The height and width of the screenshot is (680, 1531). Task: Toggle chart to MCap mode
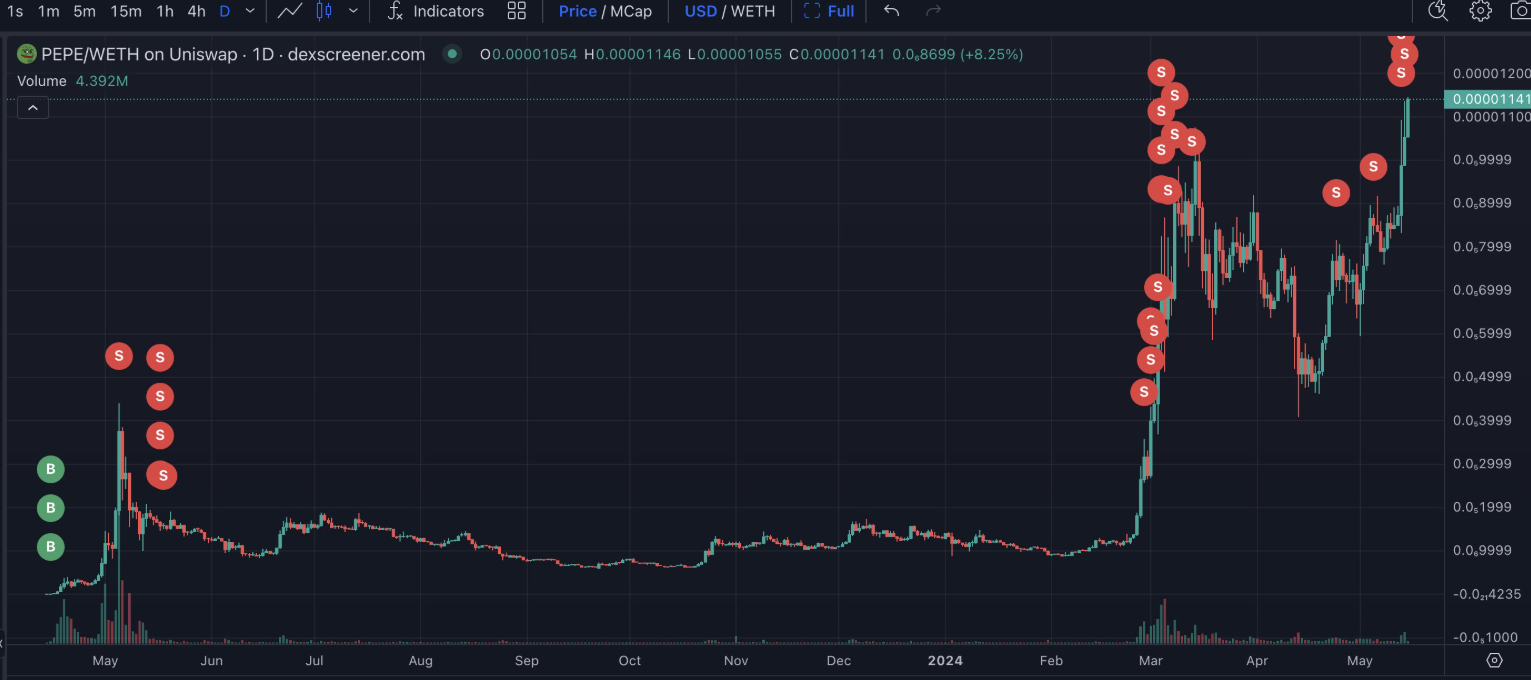coord(630,11)
